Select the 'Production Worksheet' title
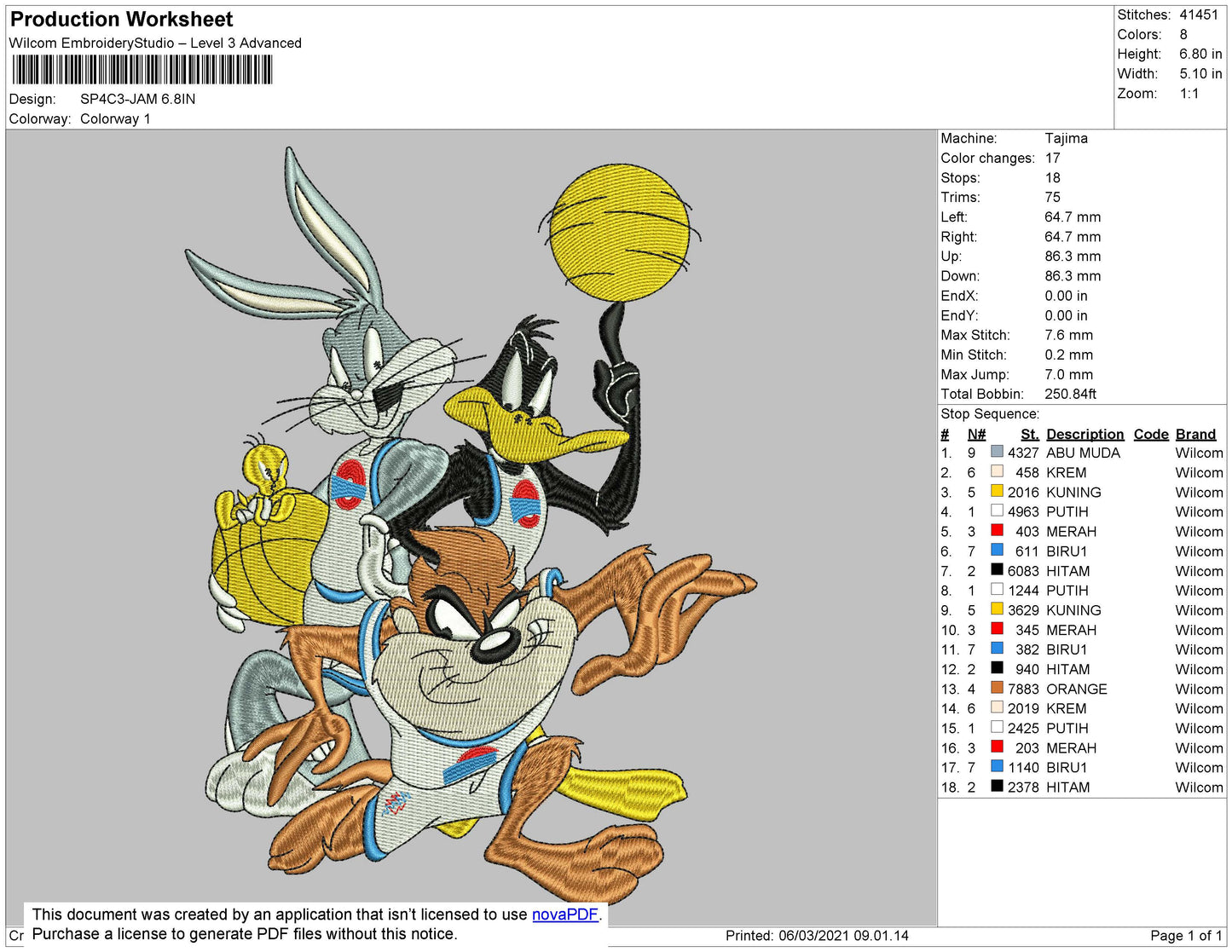This screenshot has height=952, width=1232. [121, 20]
